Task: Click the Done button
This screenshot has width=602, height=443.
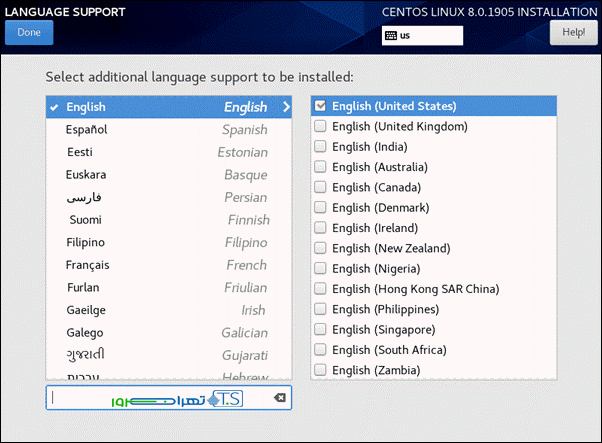Action: click(x=28, y=32)
